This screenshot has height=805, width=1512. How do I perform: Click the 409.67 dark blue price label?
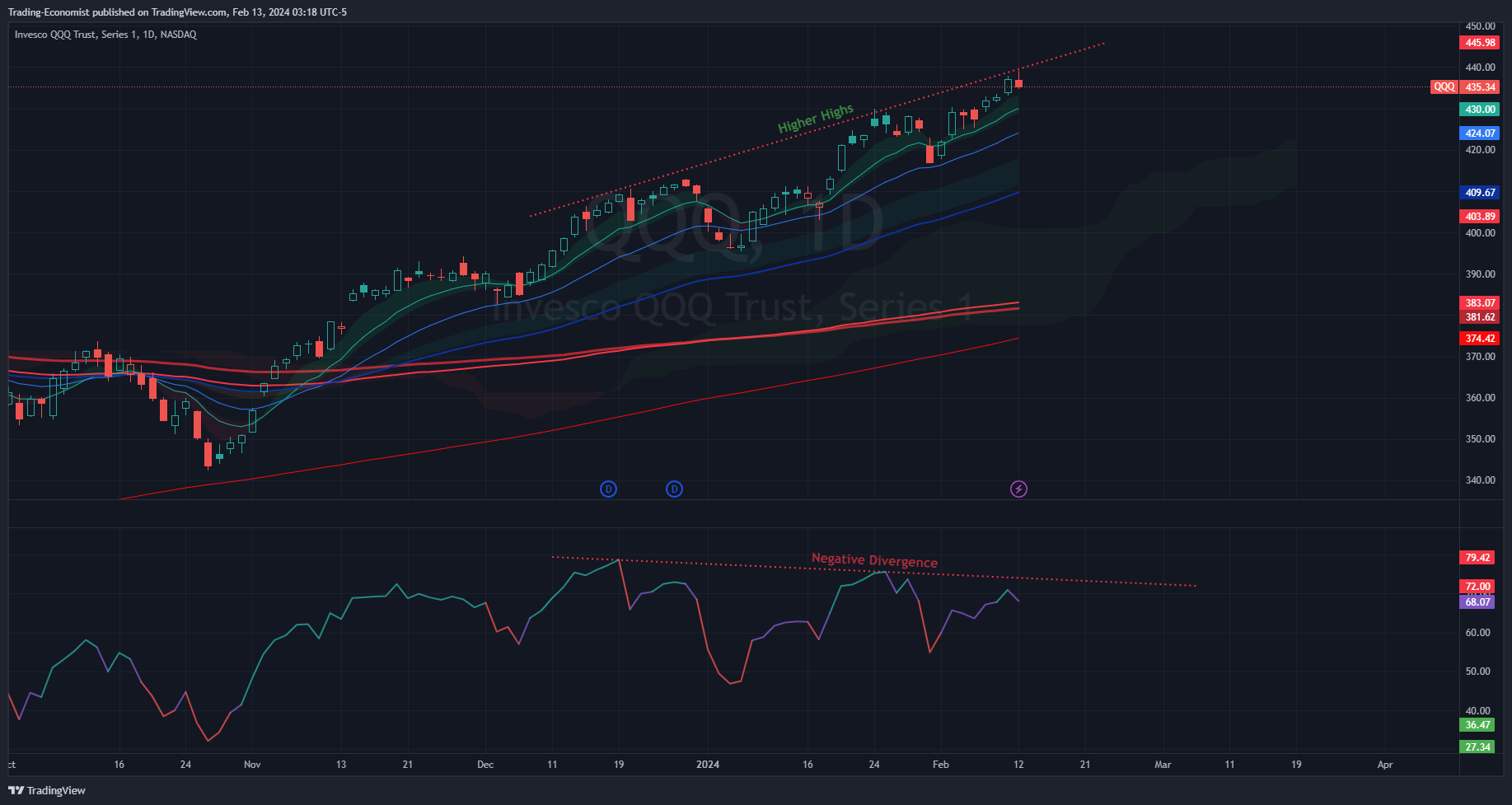[x=1480, y=193]
